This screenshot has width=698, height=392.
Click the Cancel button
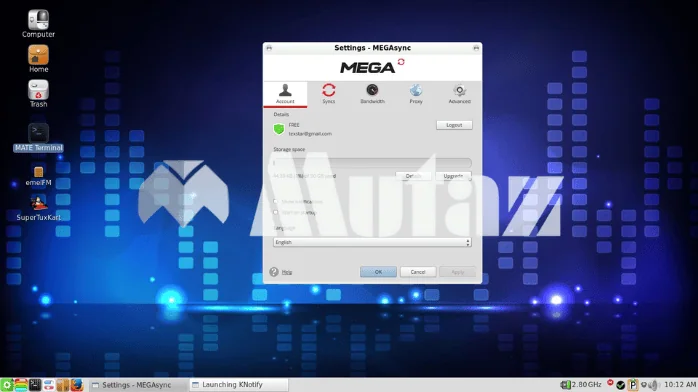(x=418, y=272)
